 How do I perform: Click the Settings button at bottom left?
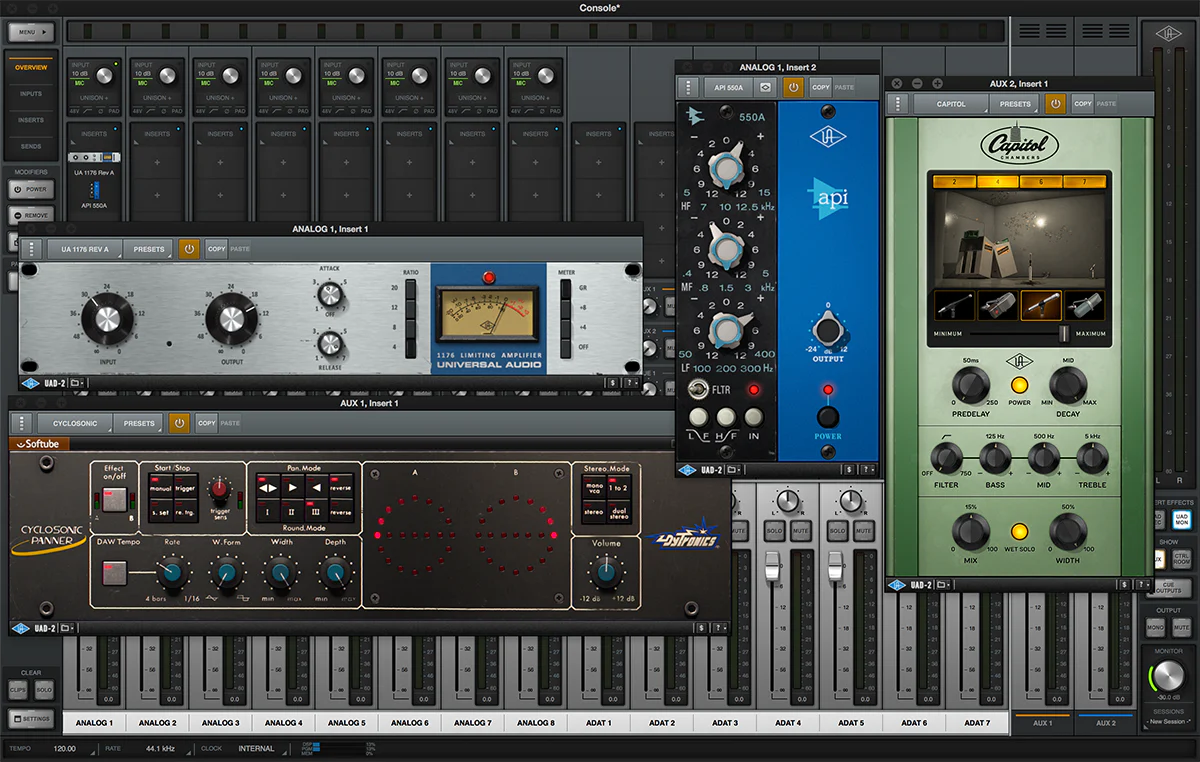pos(31,718)
